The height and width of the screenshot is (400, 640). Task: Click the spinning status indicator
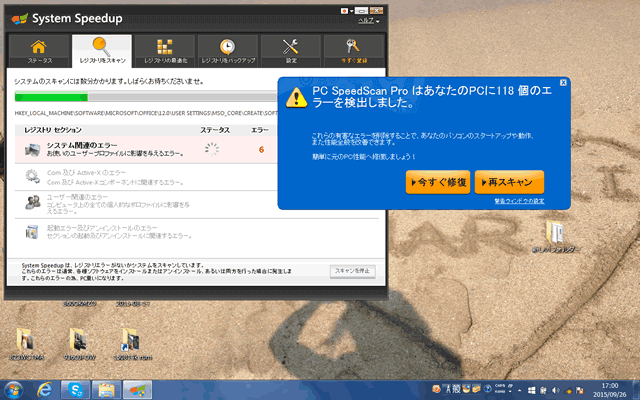tap(212, 149)
